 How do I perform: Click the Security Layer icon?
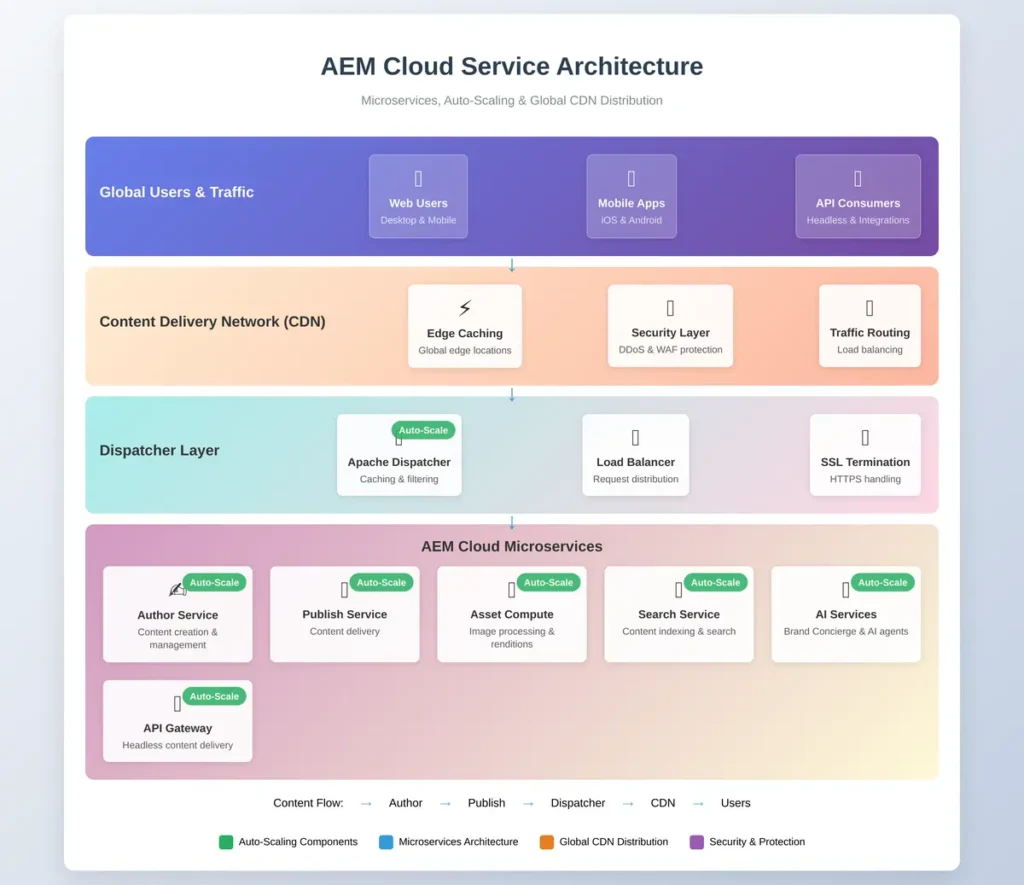tap(670, 308)
